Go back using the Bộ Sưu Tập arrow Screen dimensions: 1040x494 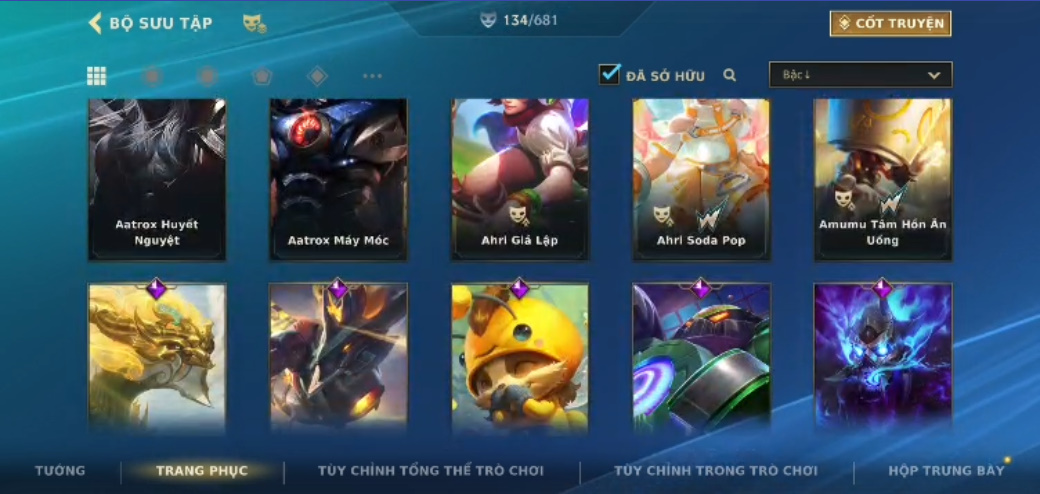95,23
